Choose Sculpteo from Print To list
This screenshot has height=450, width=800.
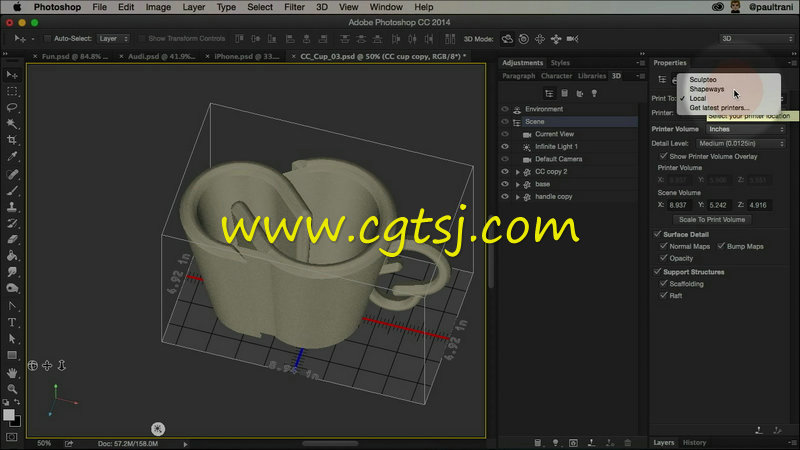(703, 80)
